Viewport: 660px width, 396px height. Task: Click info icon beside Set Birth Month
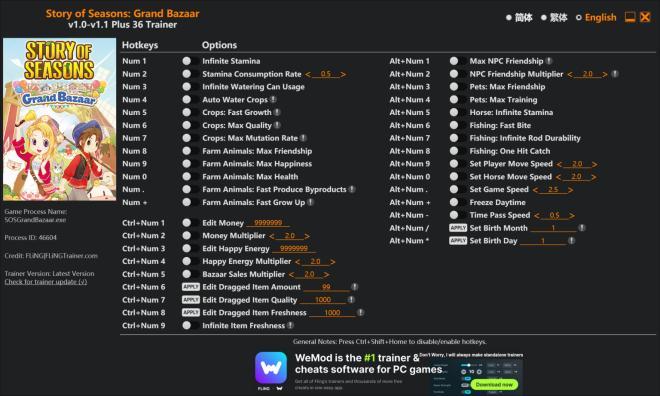click(582, 228)
